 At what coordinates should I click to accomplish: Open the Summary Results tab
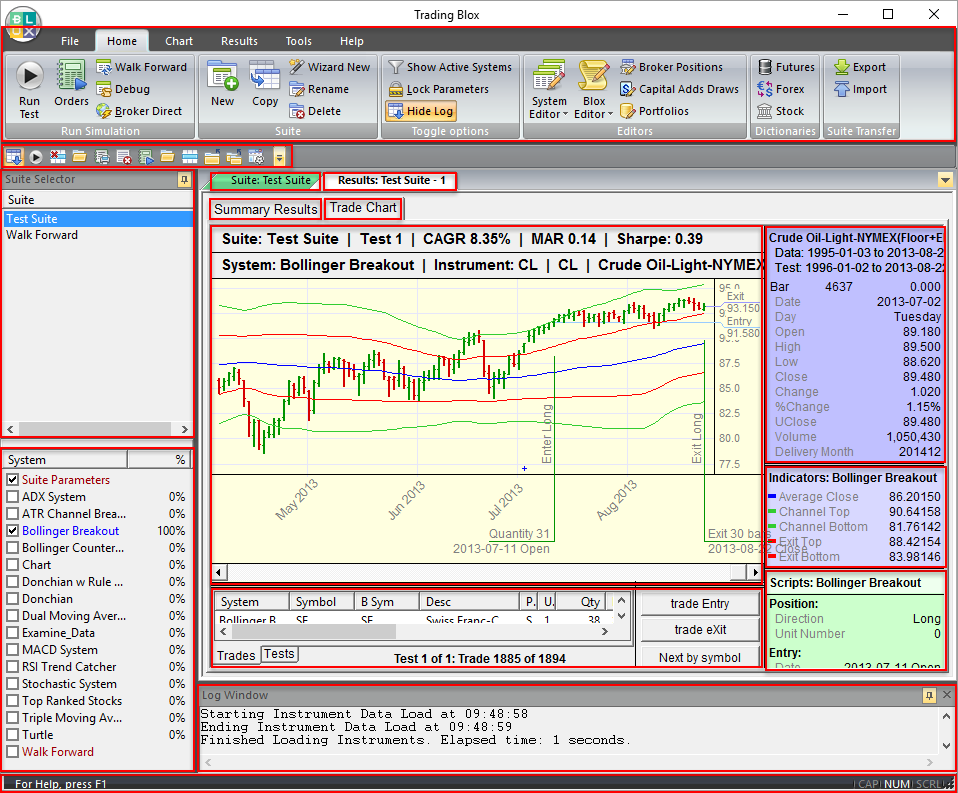coord(264,209)
